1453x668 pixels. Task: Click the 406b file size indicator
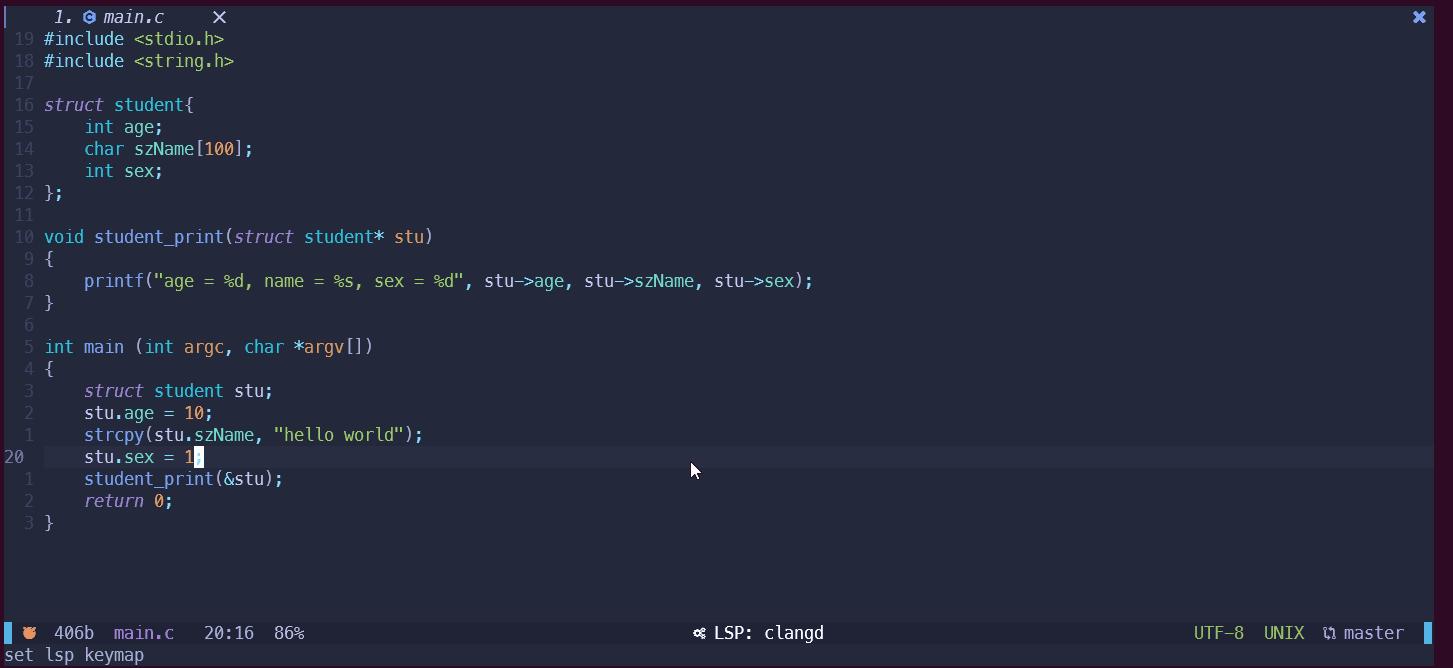coord(74,633)
